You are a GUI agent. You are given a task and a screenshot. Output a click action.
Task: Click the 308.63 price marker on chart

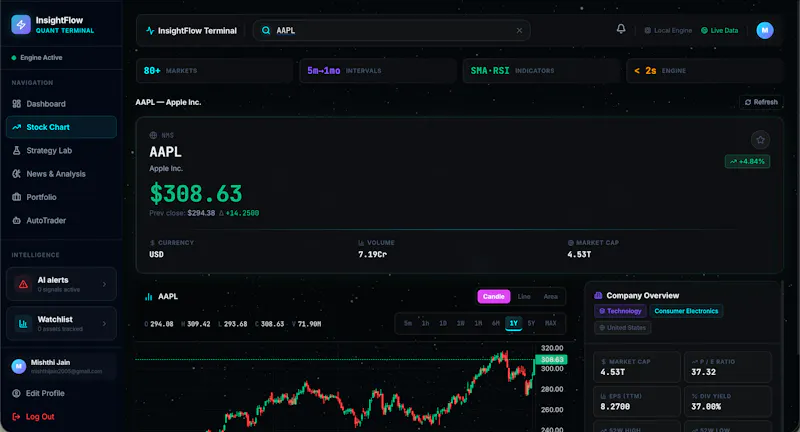point(552,360)
